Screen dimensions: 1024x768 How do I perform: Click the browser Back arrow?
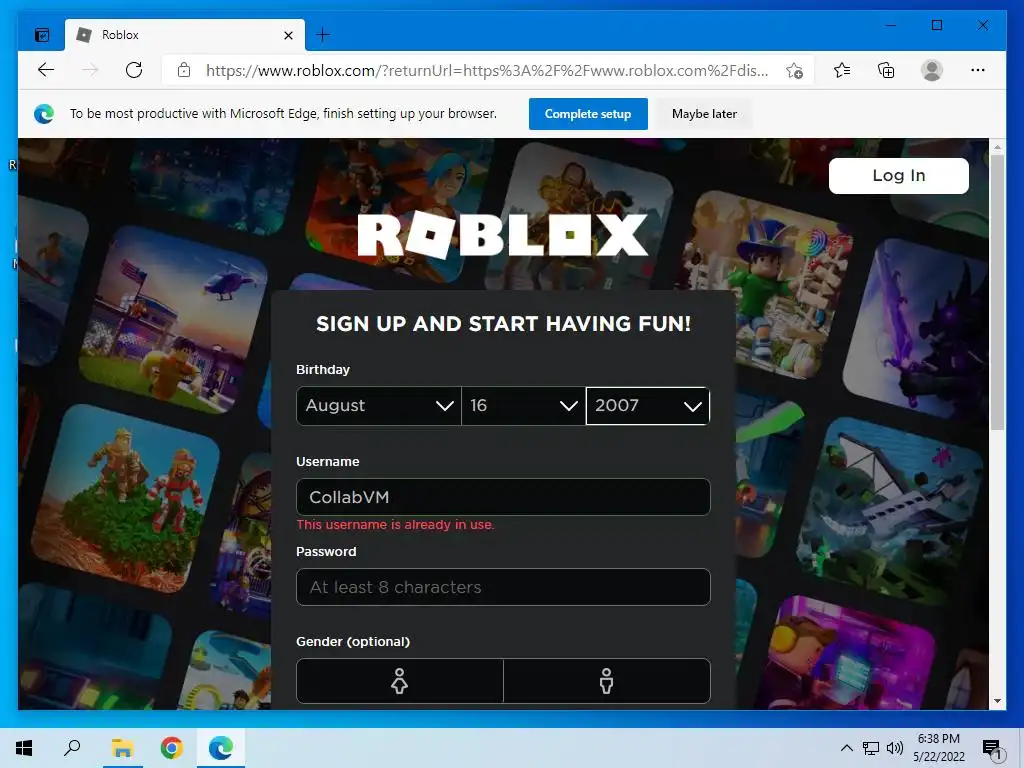[46, 70]
